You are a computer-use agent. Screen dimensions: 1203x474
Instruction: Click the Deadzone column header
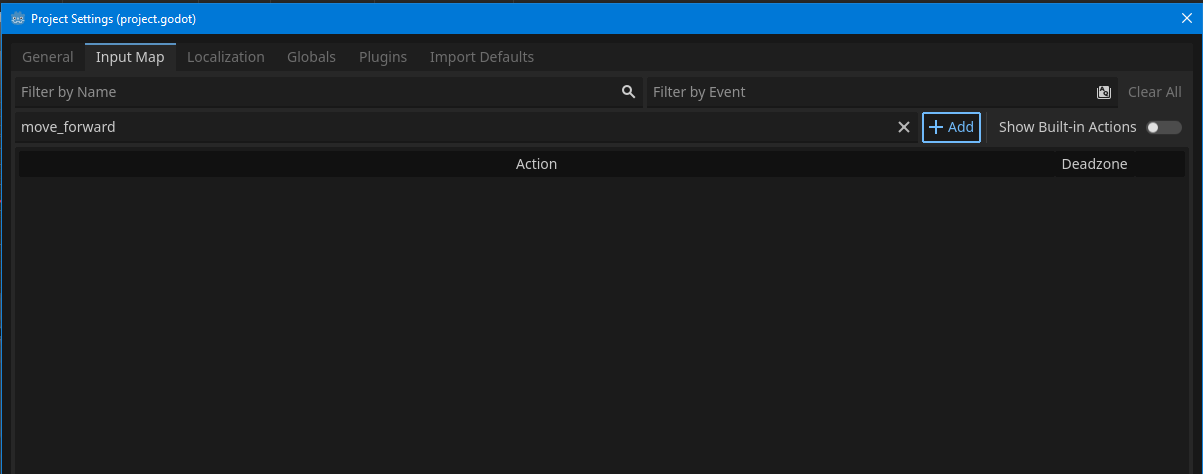(1094, 164)
